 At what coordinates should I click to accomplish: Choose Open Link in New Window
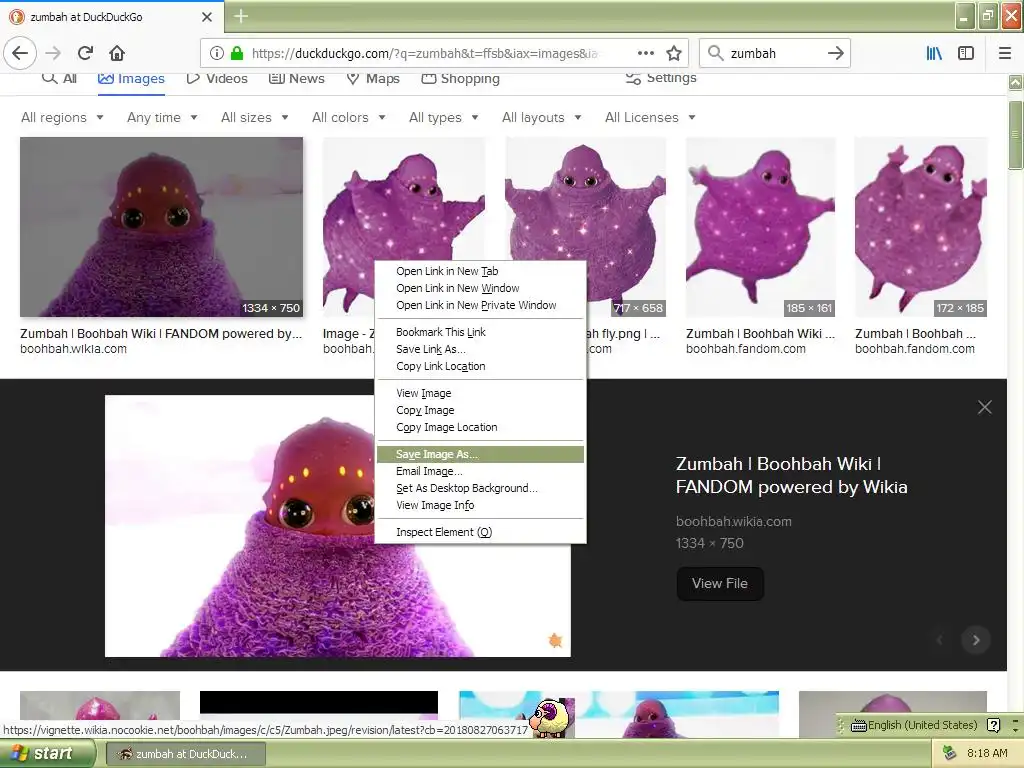coord(481,288)
